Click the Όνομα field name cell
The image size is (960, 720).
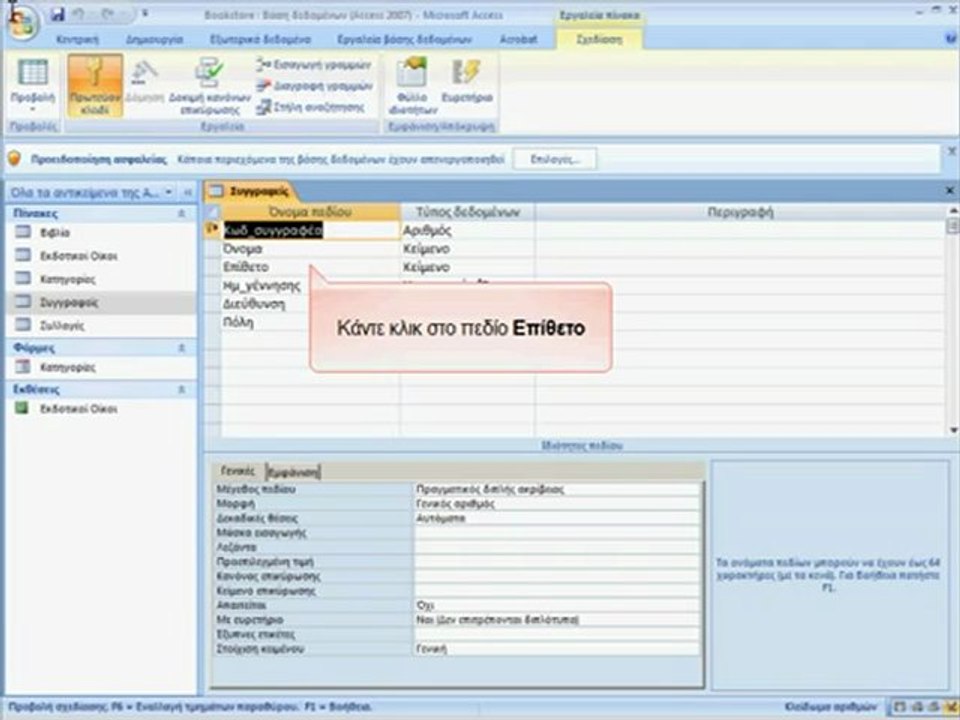point(310,249)
